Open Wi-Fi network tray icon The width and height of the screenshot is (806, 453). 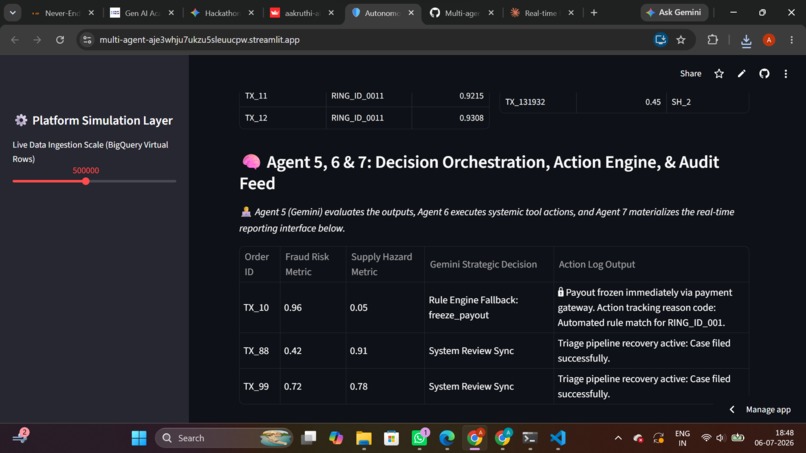coord(706,438)
